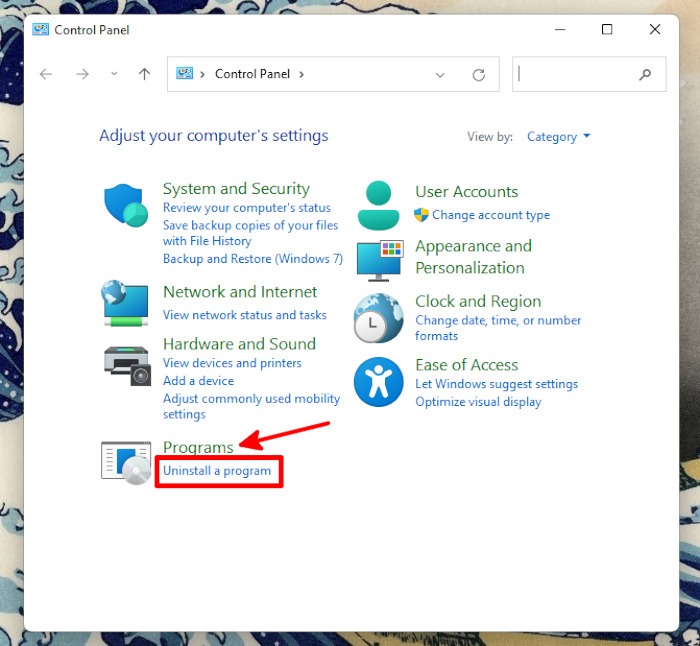Open Save backup copies with File History

click(x=250, y=233)
